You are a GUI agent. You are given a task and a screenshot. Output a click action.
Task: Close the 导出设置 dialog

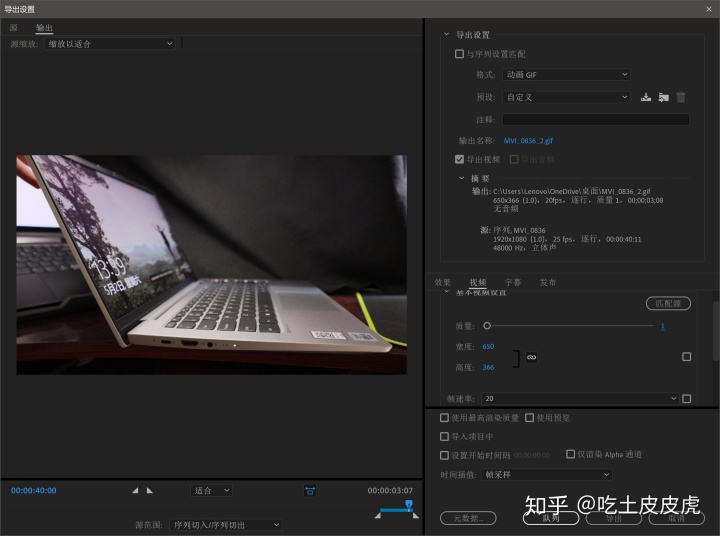pyautogui.click(x=709, y=9)
